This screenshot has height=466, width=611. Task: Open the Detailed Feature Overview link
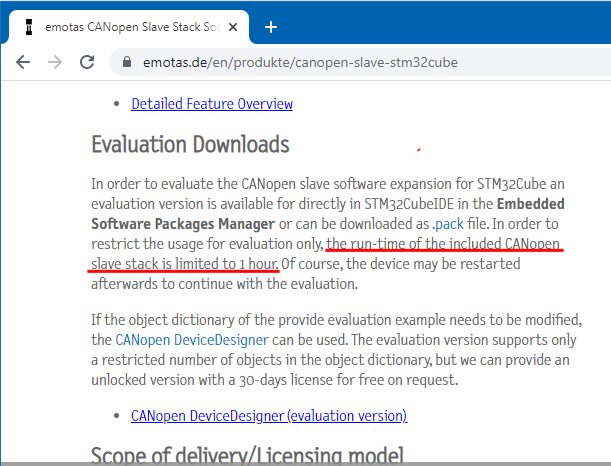(212, 104)
